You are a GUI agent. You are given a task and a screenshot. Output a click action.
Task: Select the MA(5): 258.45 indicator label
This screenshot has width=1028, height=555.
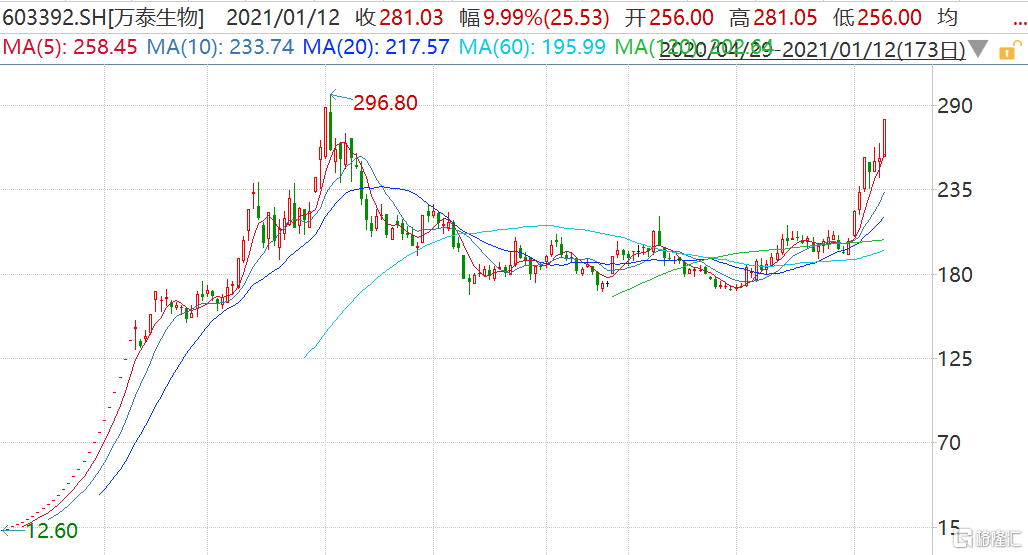click(x=70, y=47)
